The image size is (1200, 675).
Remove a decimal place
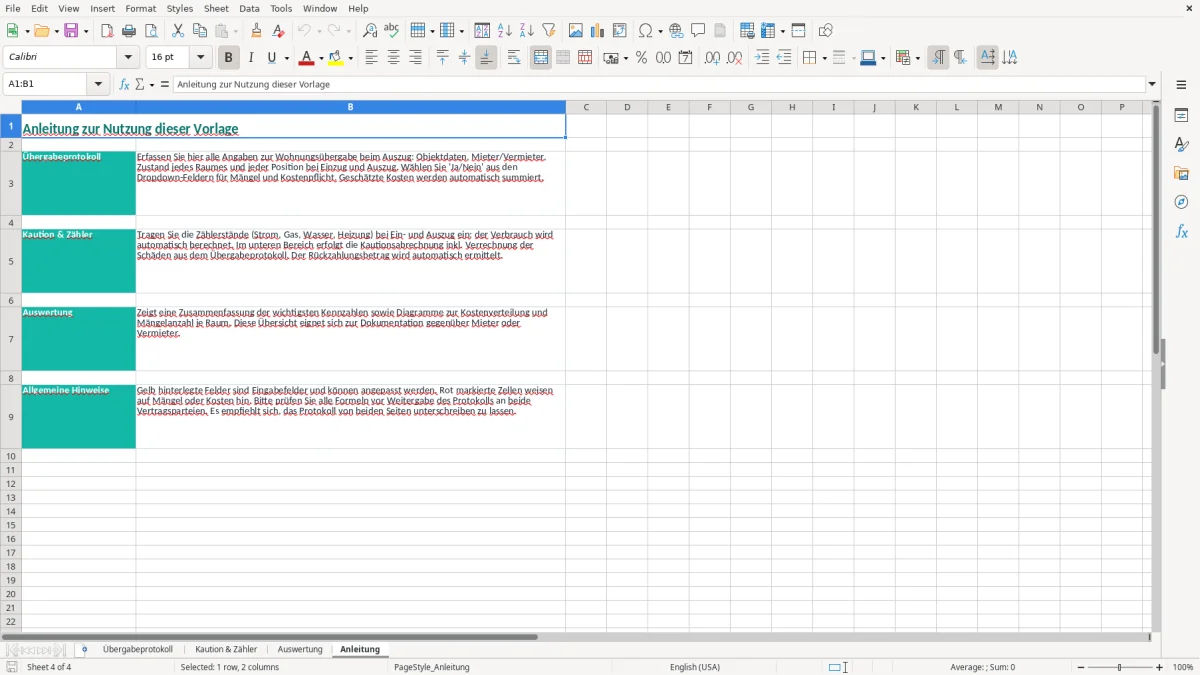(735, 58)
